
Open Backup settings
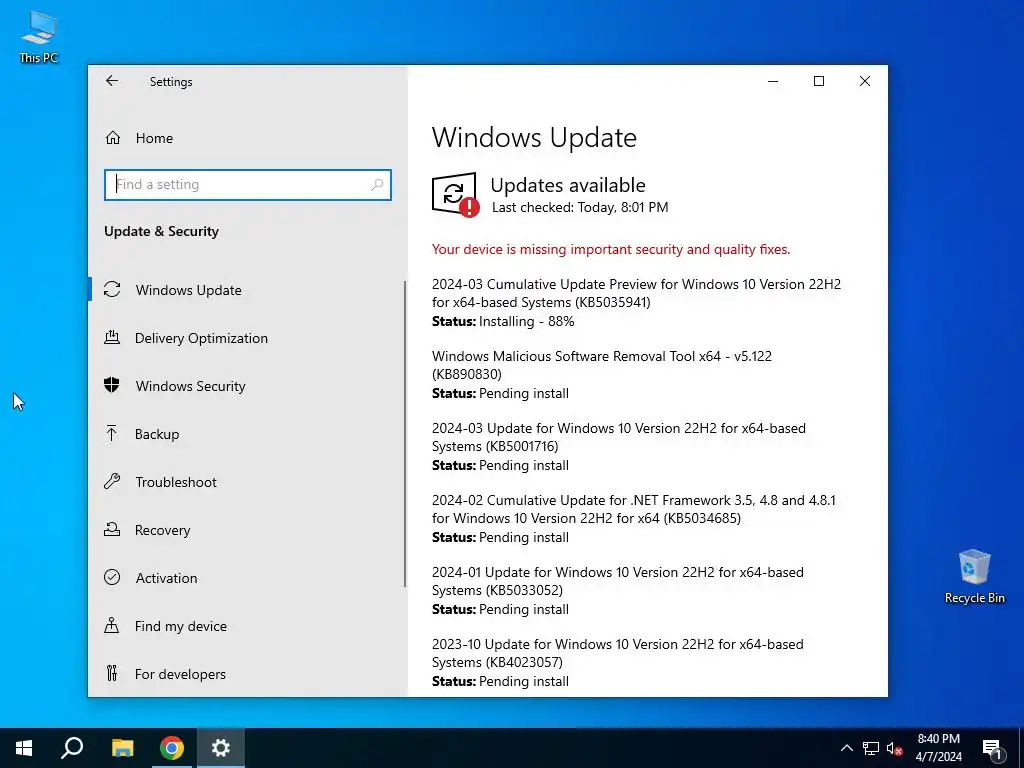[x=247, y=434]
